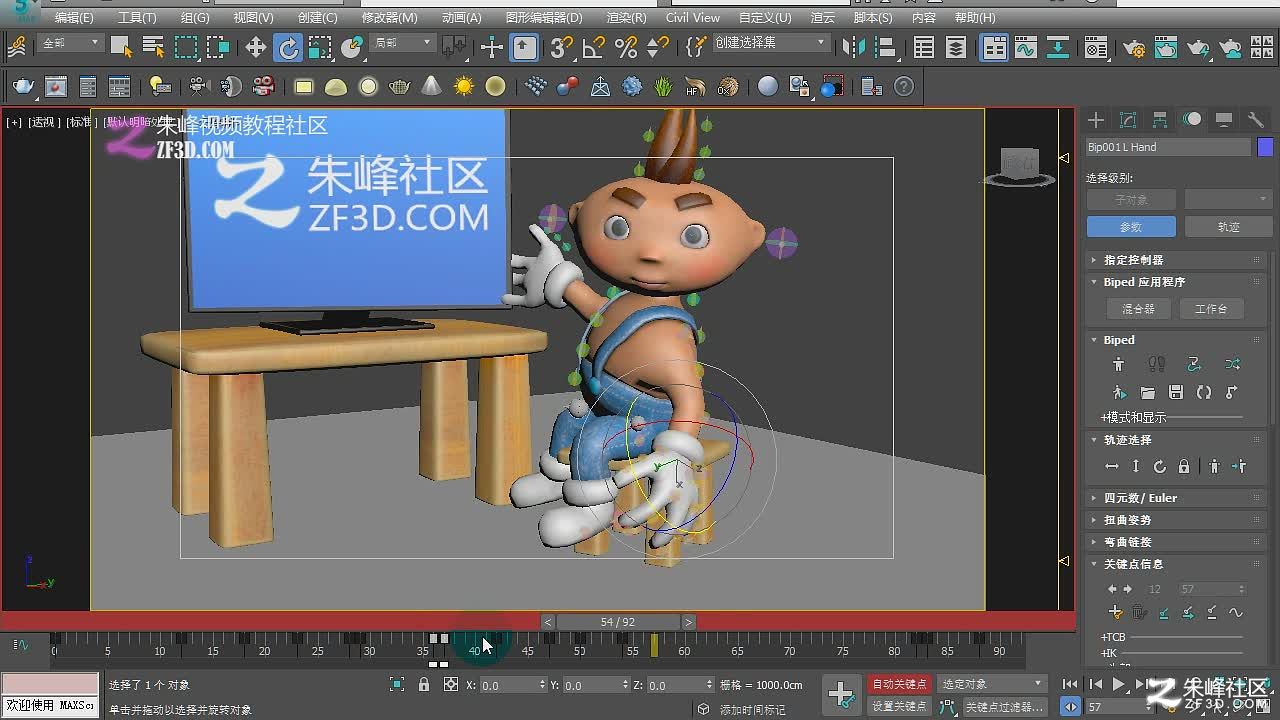
Task: Open the 局部 reference coordinate dropdown
Action: [402, 43]
